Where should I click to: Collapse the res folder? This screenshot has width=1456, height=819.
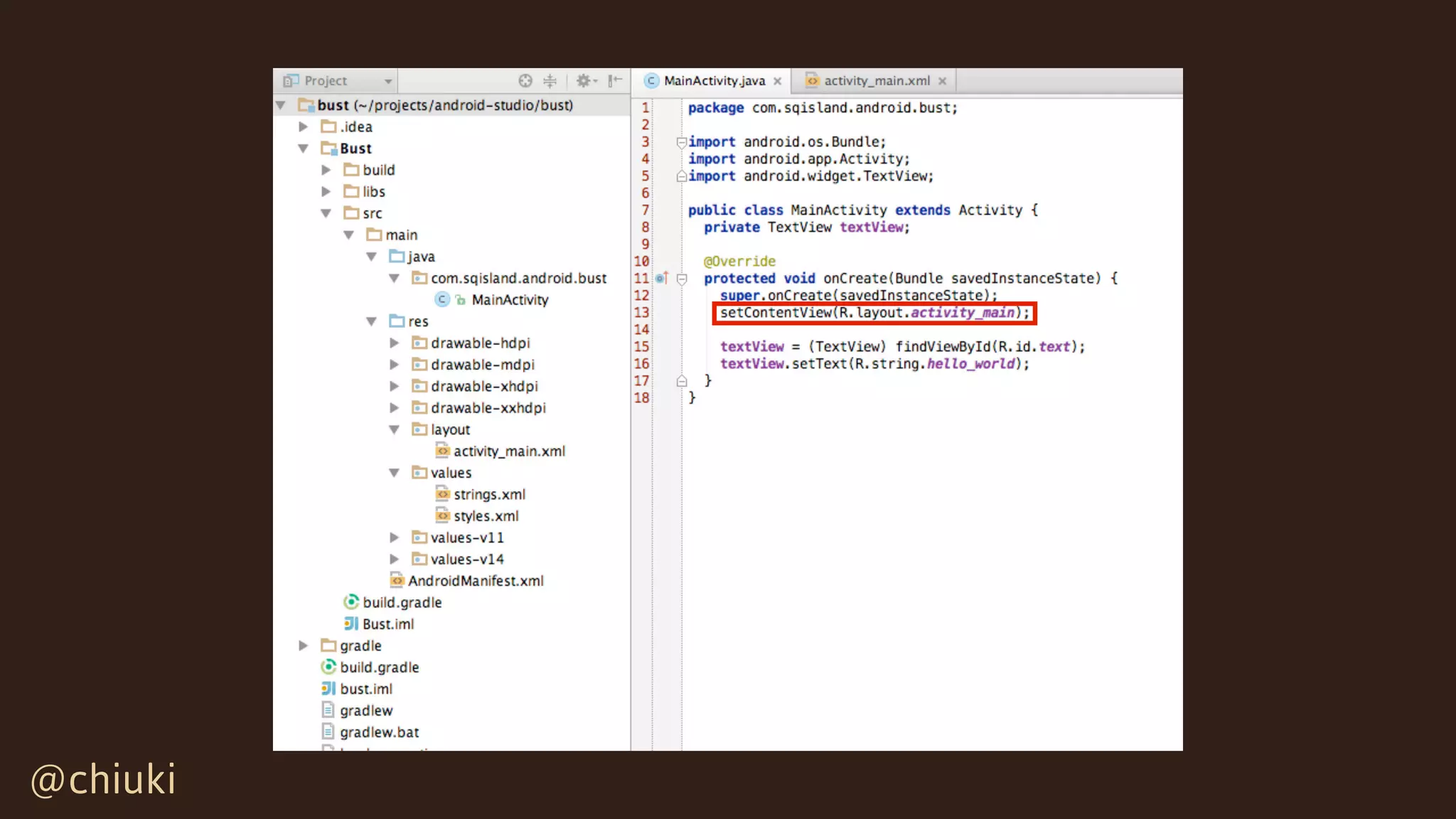click(x=371, y=321)
